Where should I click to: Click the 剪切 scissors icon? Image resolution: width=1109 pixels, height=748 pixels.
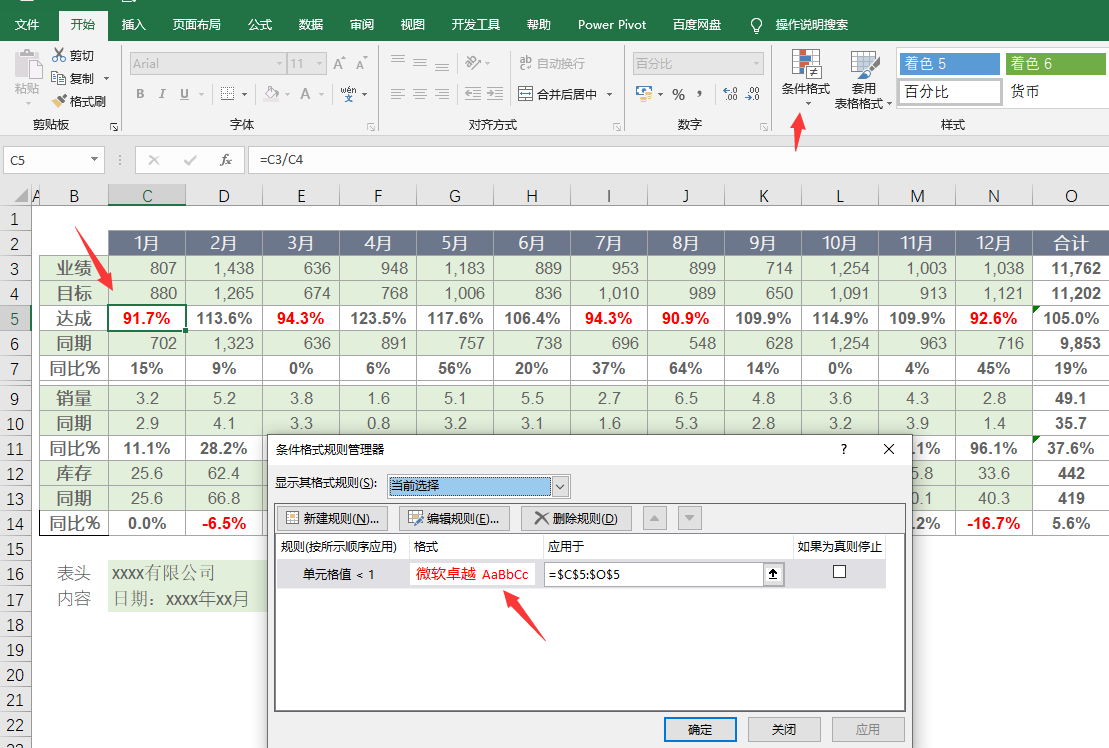pos(59,55)
